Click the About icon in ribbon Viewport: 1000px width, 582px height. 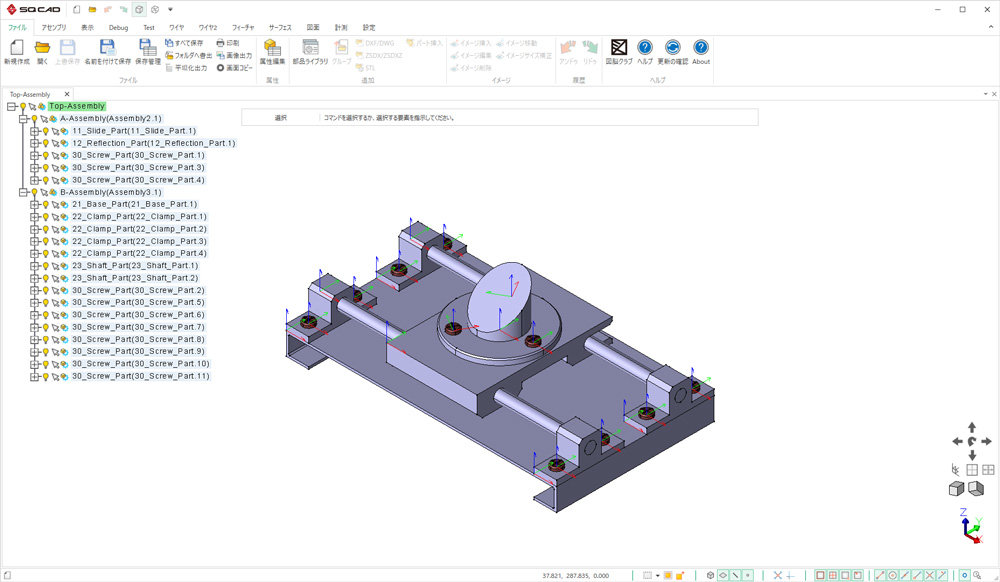point(701,48)
